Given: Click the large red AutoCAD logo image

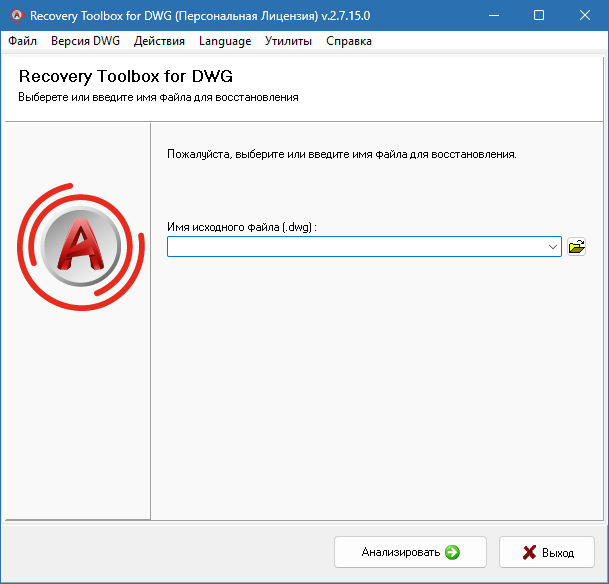Looking at the screenshot, I should pyautogui.click(x=81, y=247).
